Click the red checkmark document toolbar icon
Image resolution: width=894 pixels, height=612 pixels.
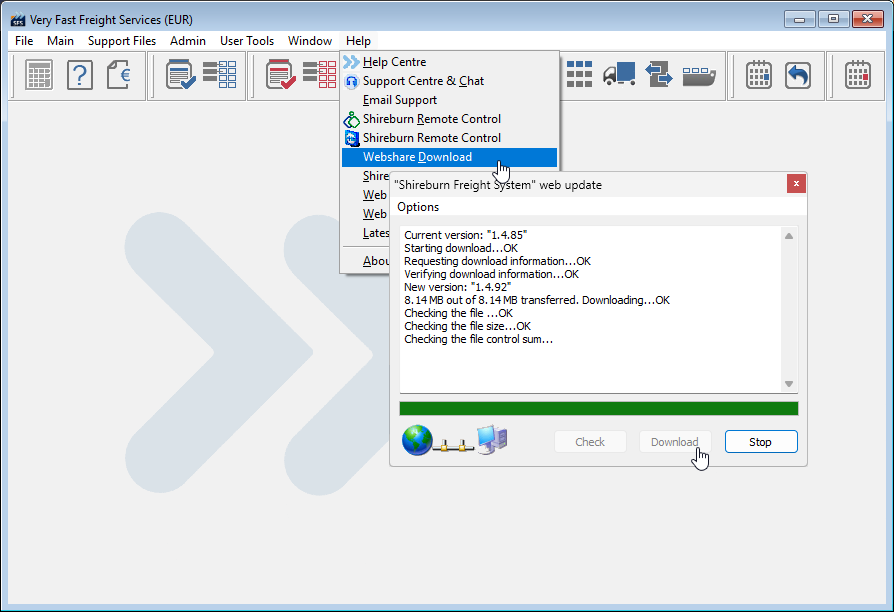[x=281, y=75]
